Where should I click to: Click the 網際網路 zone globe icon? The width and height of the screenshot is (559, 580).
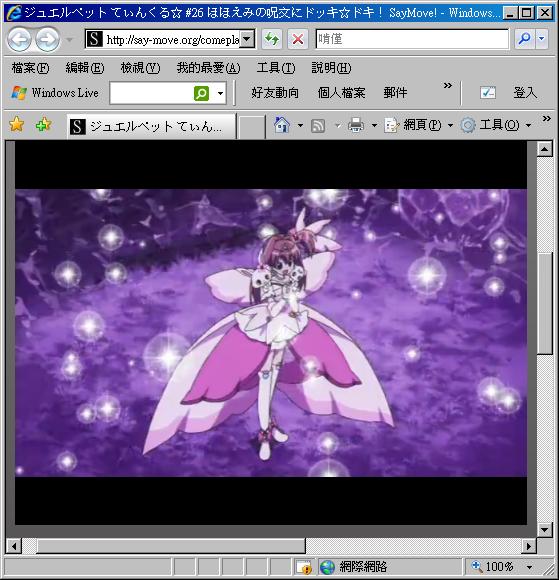(x=327, y=567)
